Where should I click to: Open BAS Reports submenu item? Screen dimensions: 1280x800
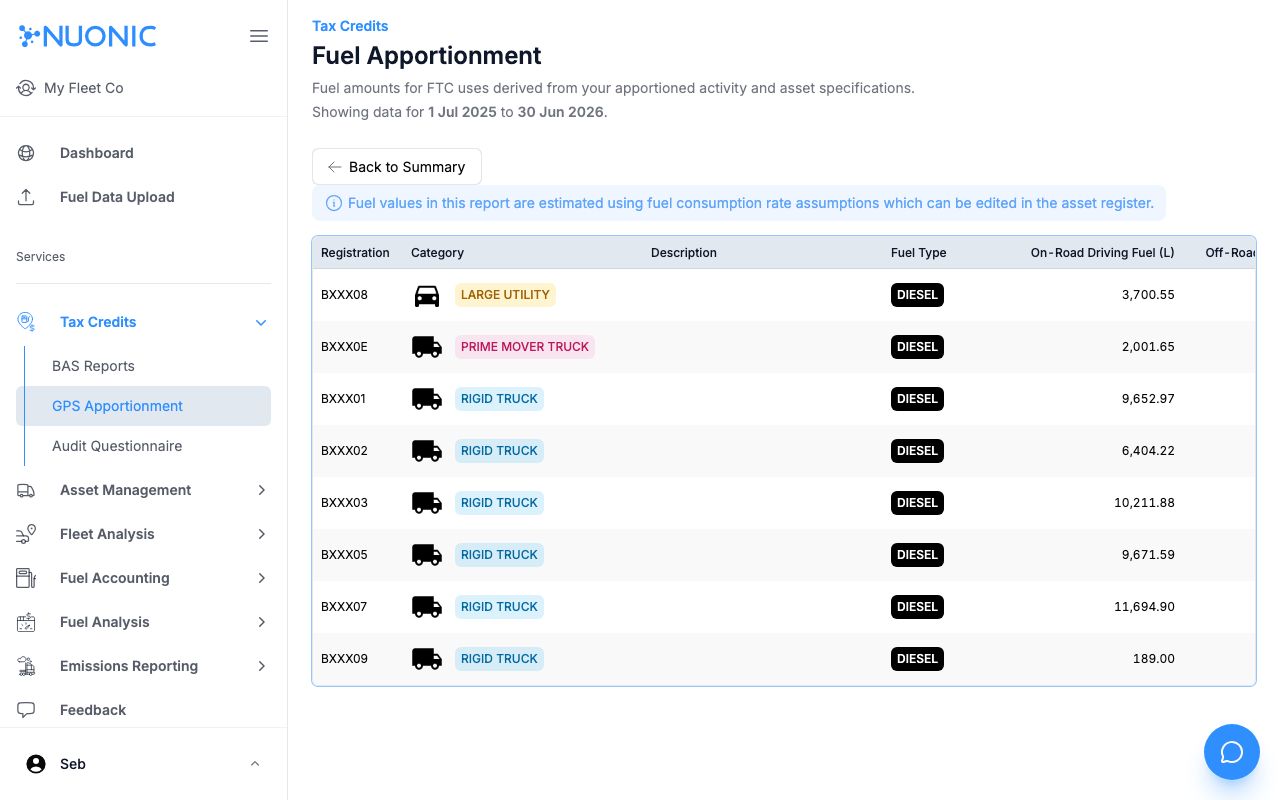pyautogui.click(x=143, y=366)
